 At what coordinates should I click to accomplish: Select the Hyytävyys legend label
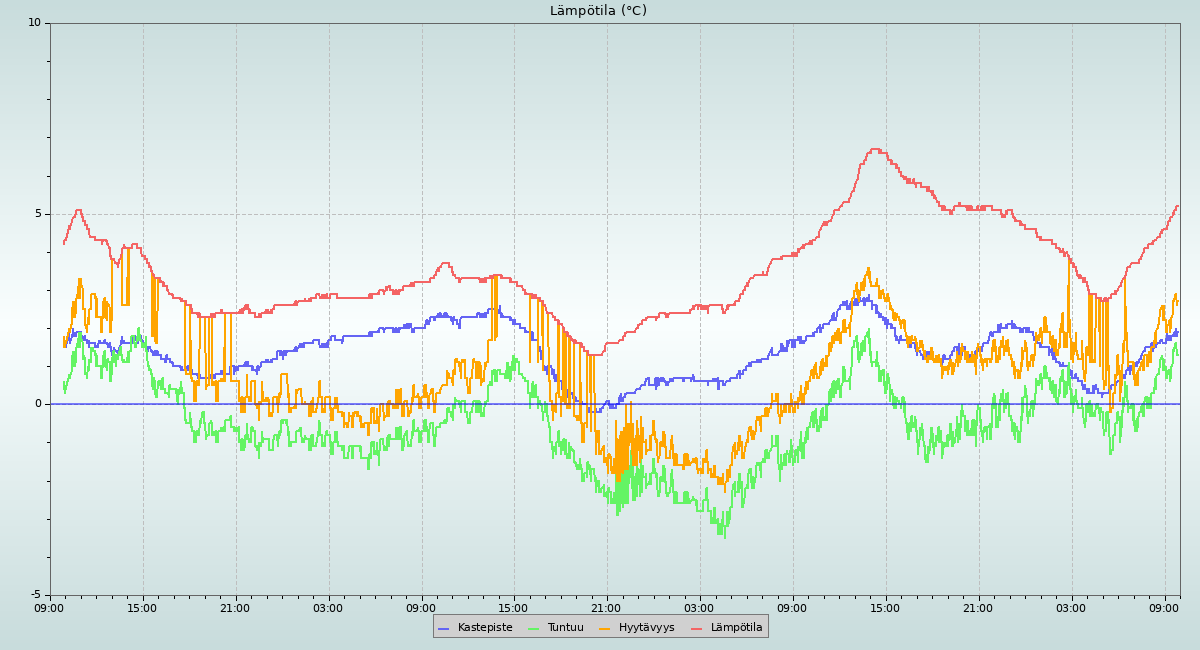(646, 628)
